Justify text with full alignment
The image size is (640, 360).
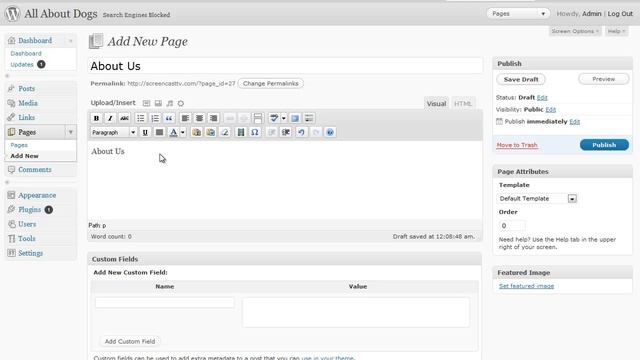(x=160, y=132)
